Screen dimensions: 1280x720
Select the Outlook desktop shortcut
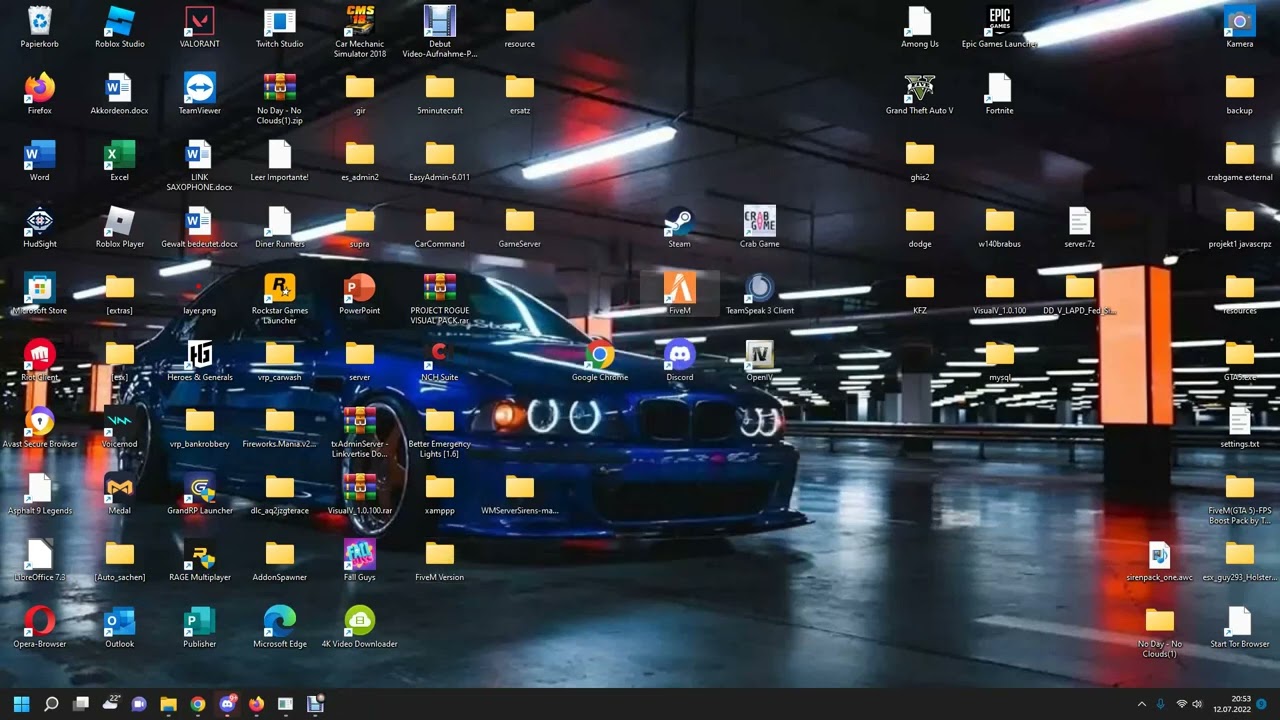(120, 628)
